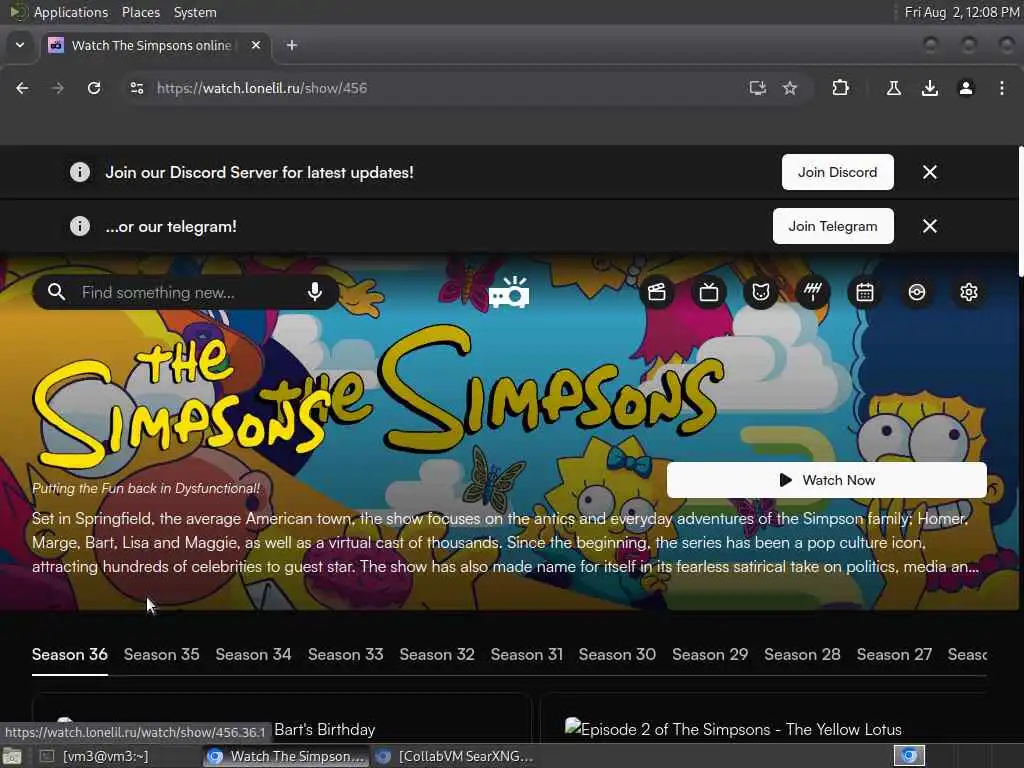The height and width of the screenshot is (768, 1024).
Task: Click the browser forward arrow
Action: [57, 88]
